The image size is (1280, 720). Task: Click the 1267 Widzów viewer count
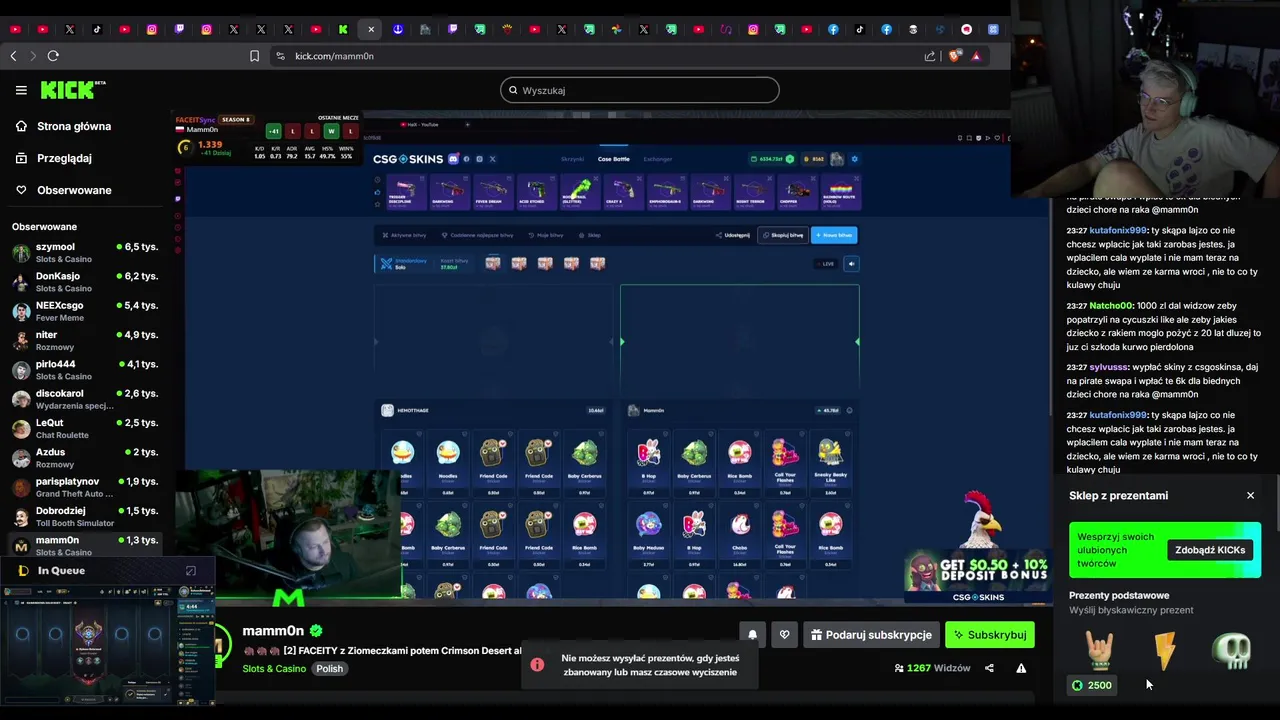(x=932, y=668)
